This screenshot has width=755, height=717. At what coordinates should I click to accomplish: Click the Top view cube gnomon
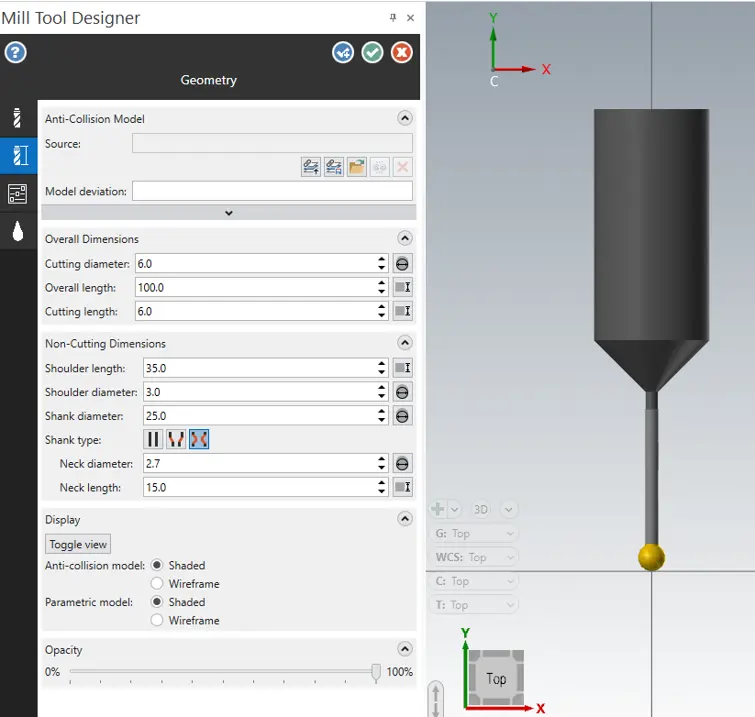496,678
